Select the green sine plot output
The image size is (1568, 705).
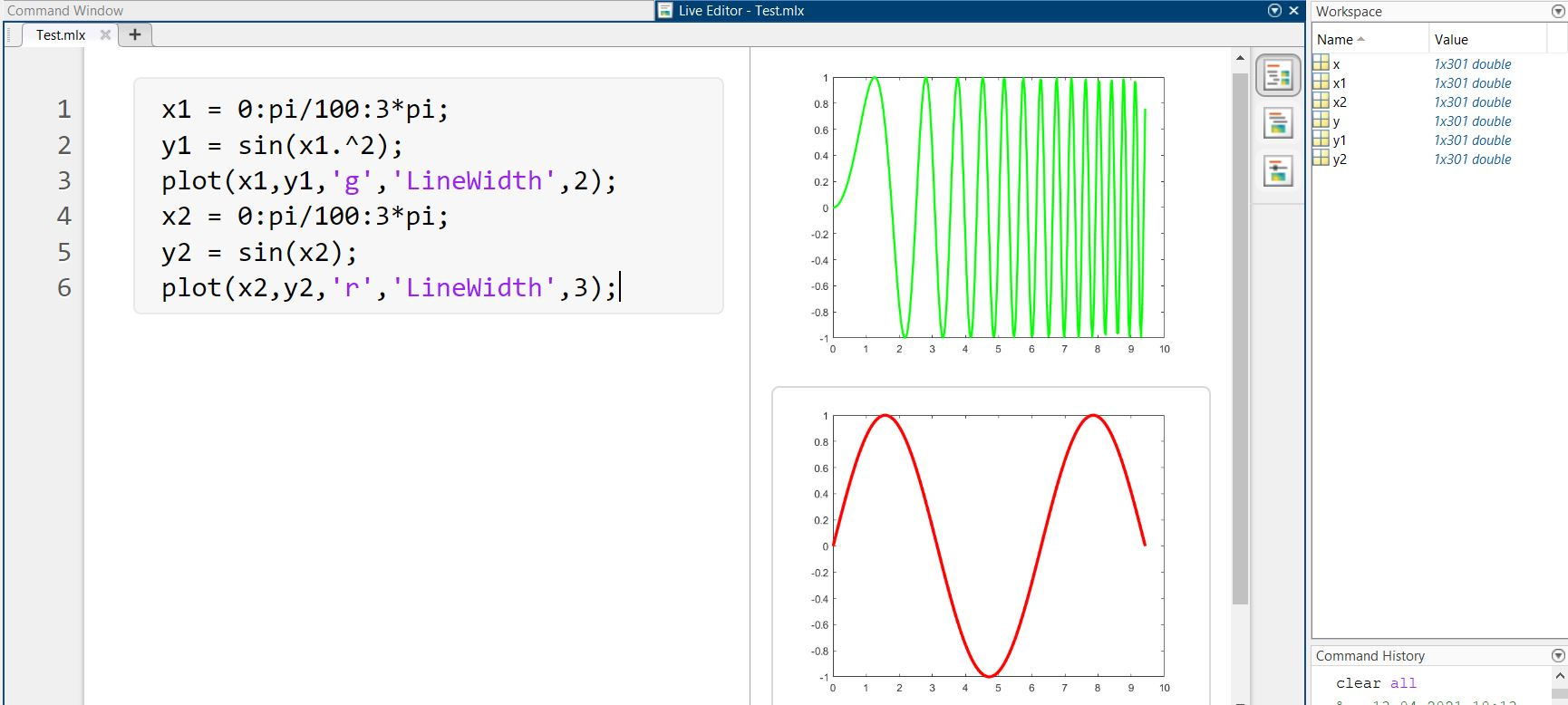point(997,208)
